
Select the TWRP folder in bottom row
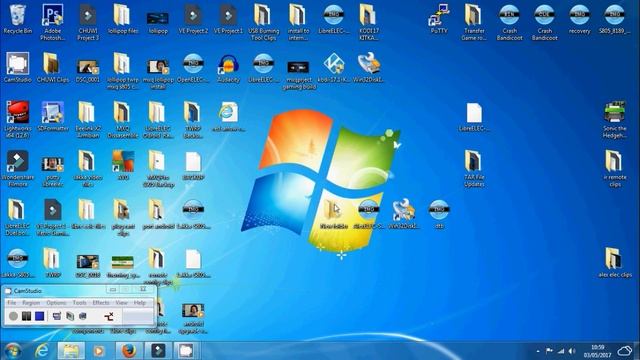[53, 262]
